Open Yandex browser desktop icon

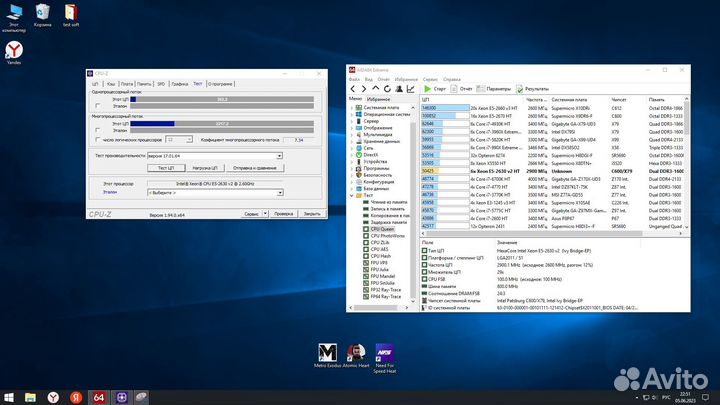point(14,52)
